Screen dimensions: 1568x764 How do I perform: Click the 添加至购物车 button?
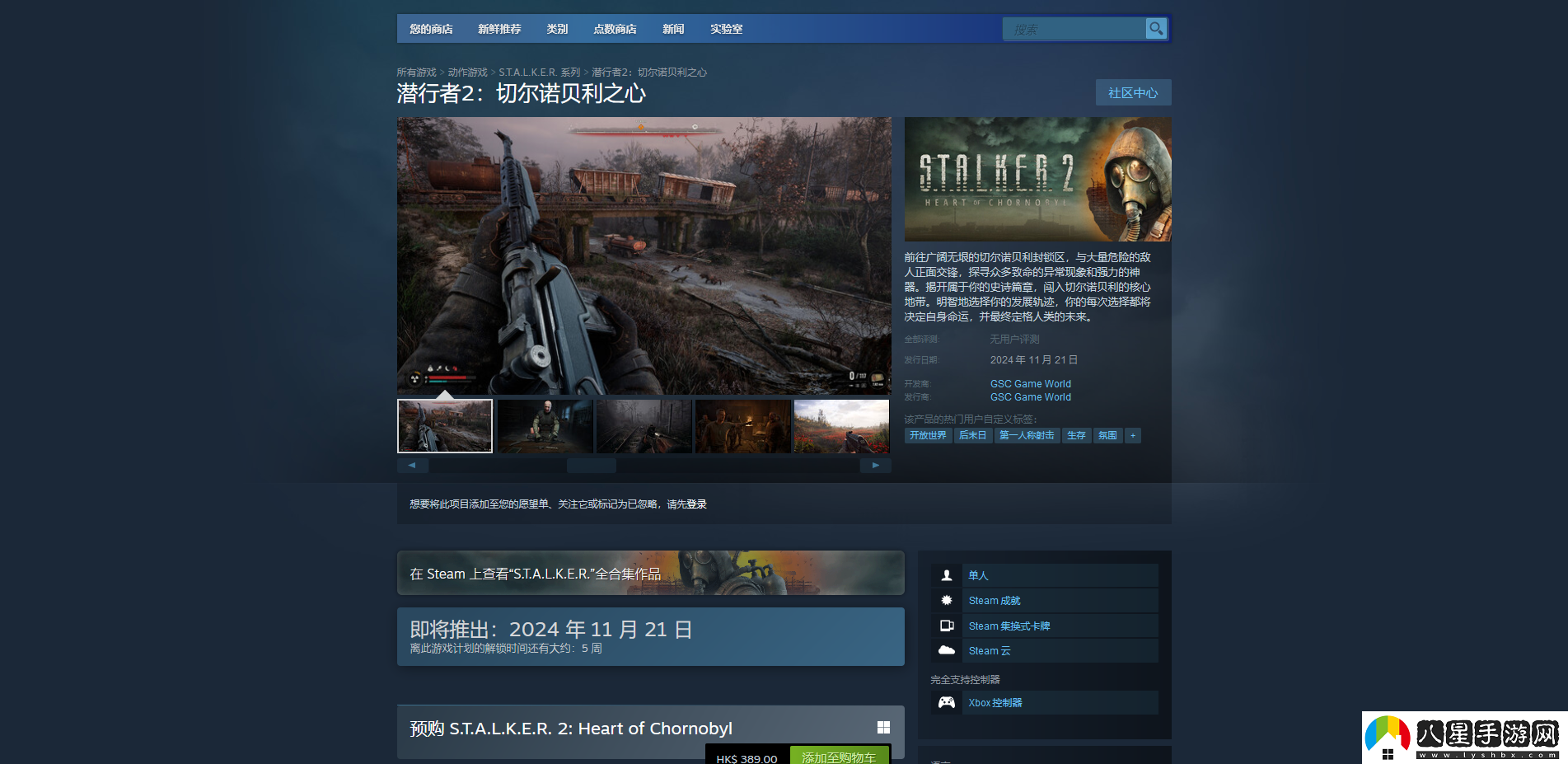point(839,757)
